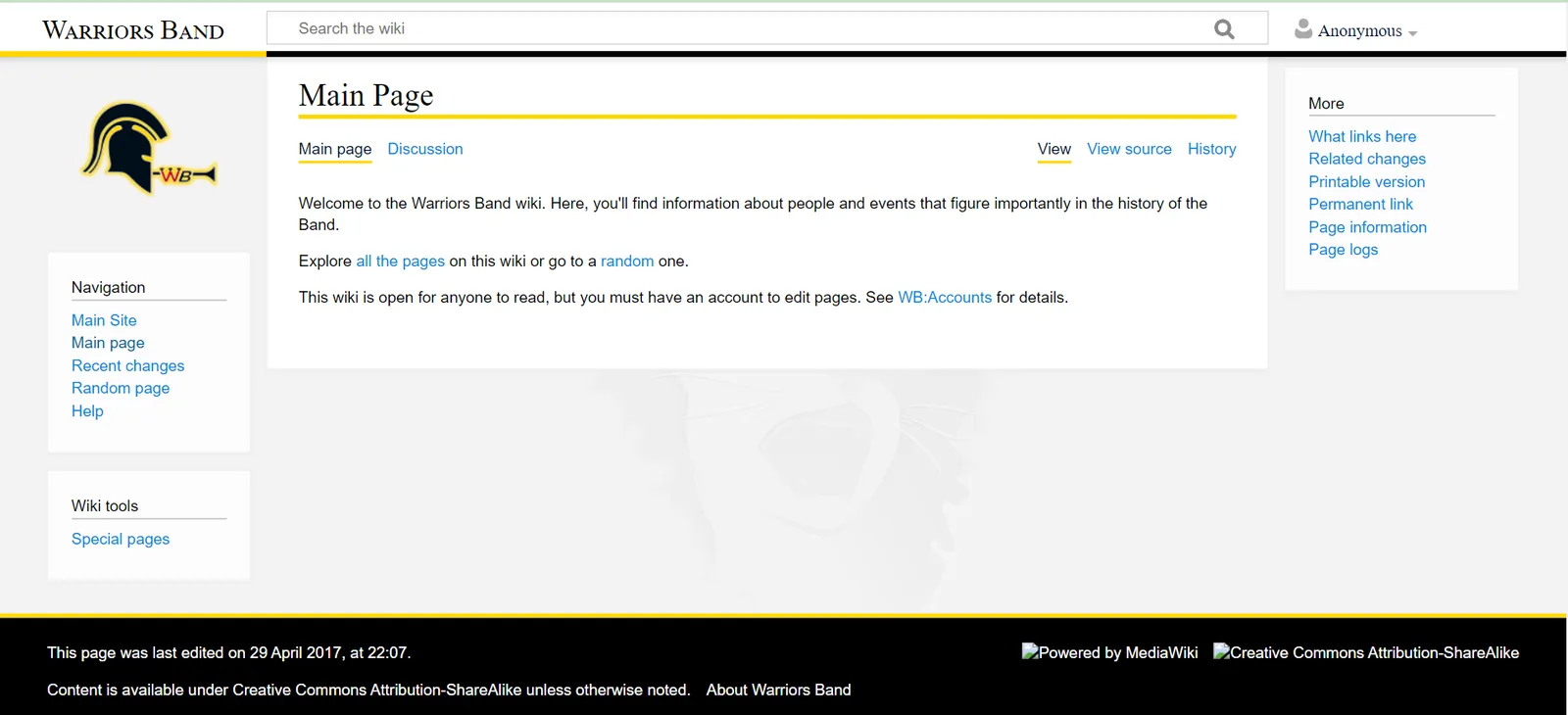1568x715 pixels.
Task: Switch to the Discussion tab
Action: pyautogui.click(x=424, y=149)
